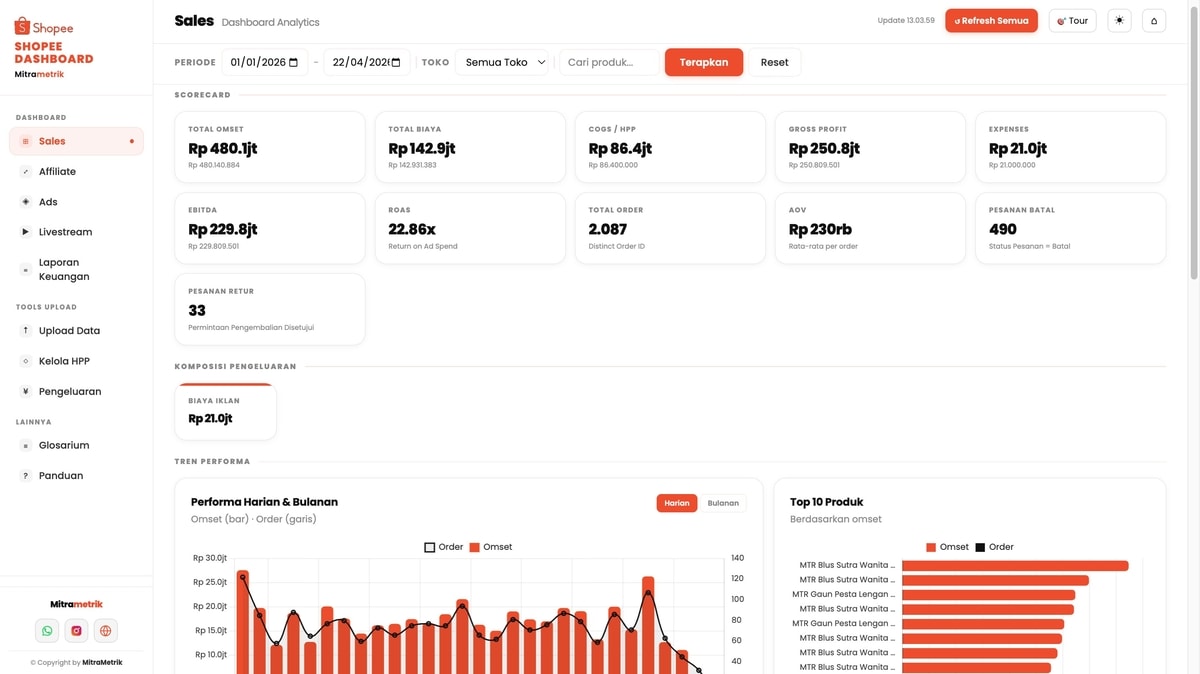Open the end date calendar picker
The width and height of the screenshot is (1200, 674).
coord(395,62)
